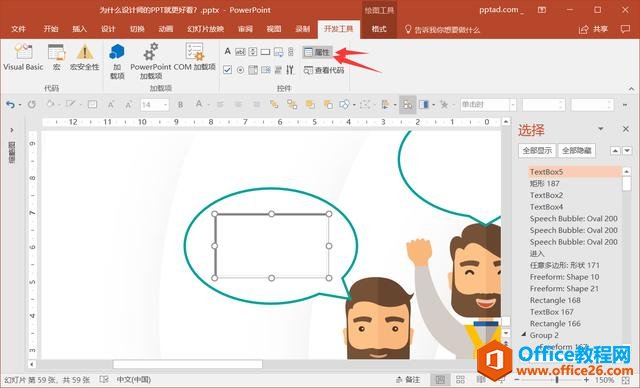Open the Undo history dropdown arrow
The image size is (640, 388).
click(x=20, y=105)
